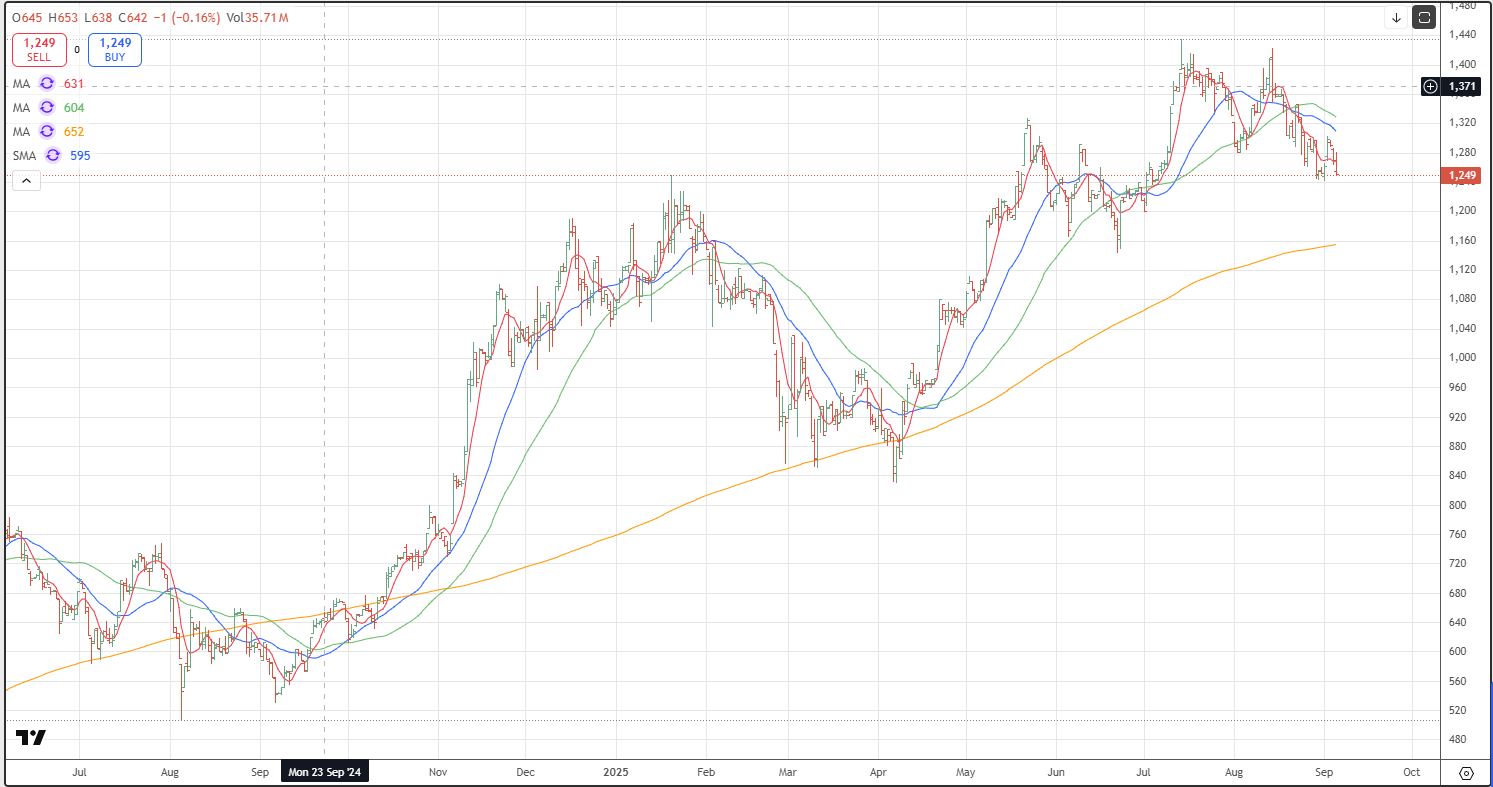Click the TradingView logo at bottom left
Screen dimensions: 1493x787
[x=31, y=738]
